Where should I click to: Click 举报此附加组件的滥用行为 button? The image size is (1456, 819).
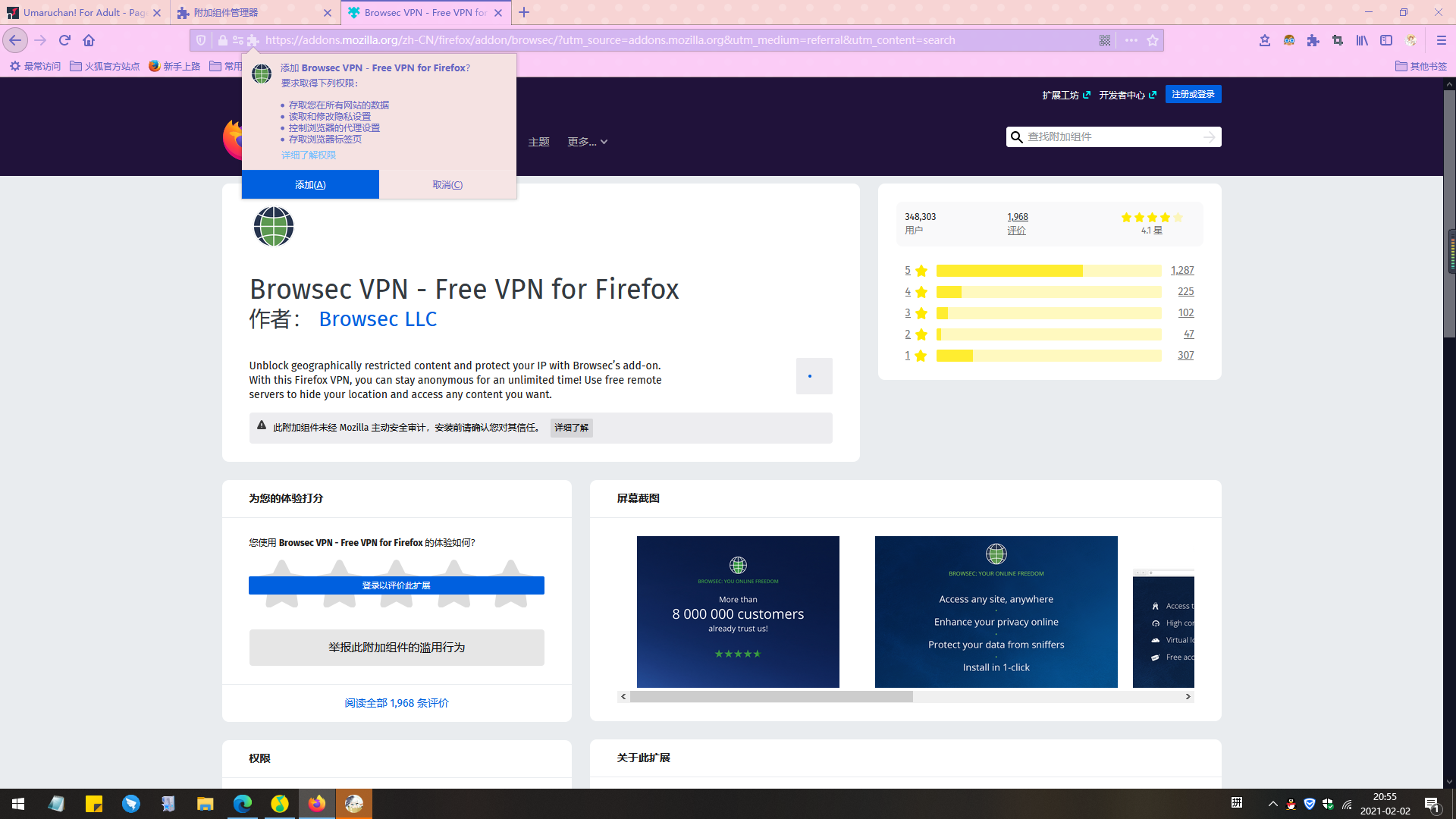coord(397,648)
